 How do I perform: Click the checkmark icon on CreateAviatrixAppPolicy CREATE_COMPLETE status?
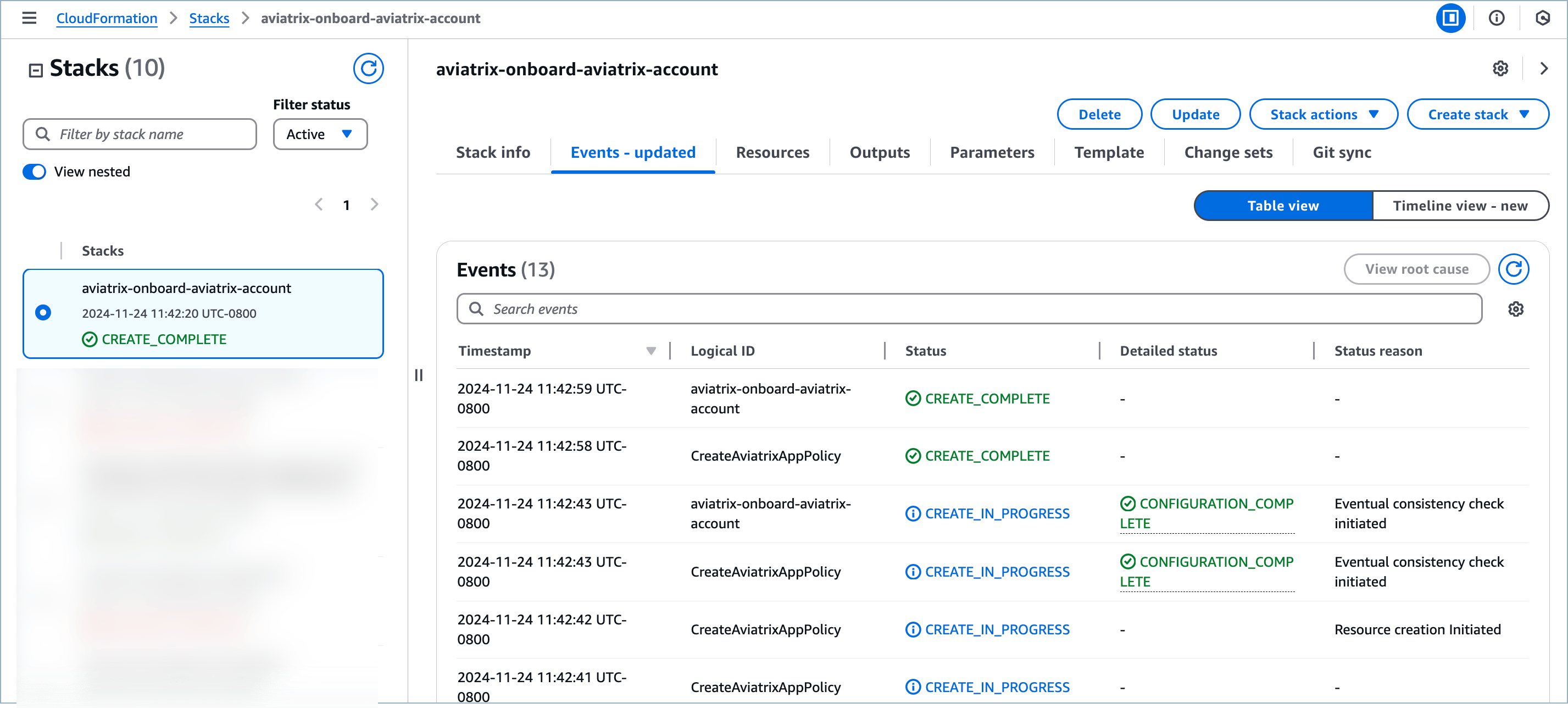[x=913, y=456]
